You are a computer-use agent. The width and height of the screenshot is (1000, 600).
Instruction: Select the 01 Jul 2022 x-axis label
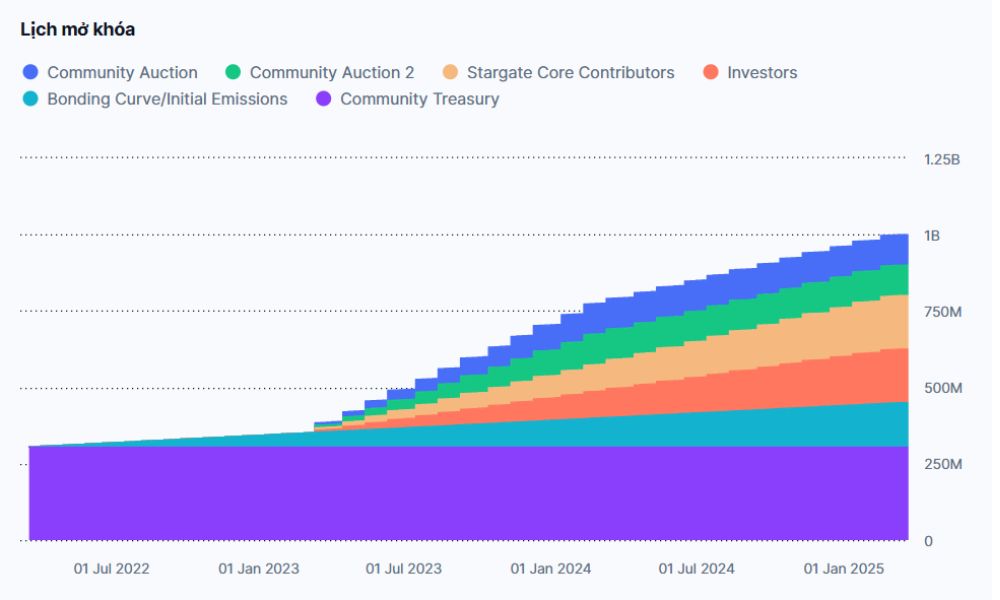coord(112,569)
